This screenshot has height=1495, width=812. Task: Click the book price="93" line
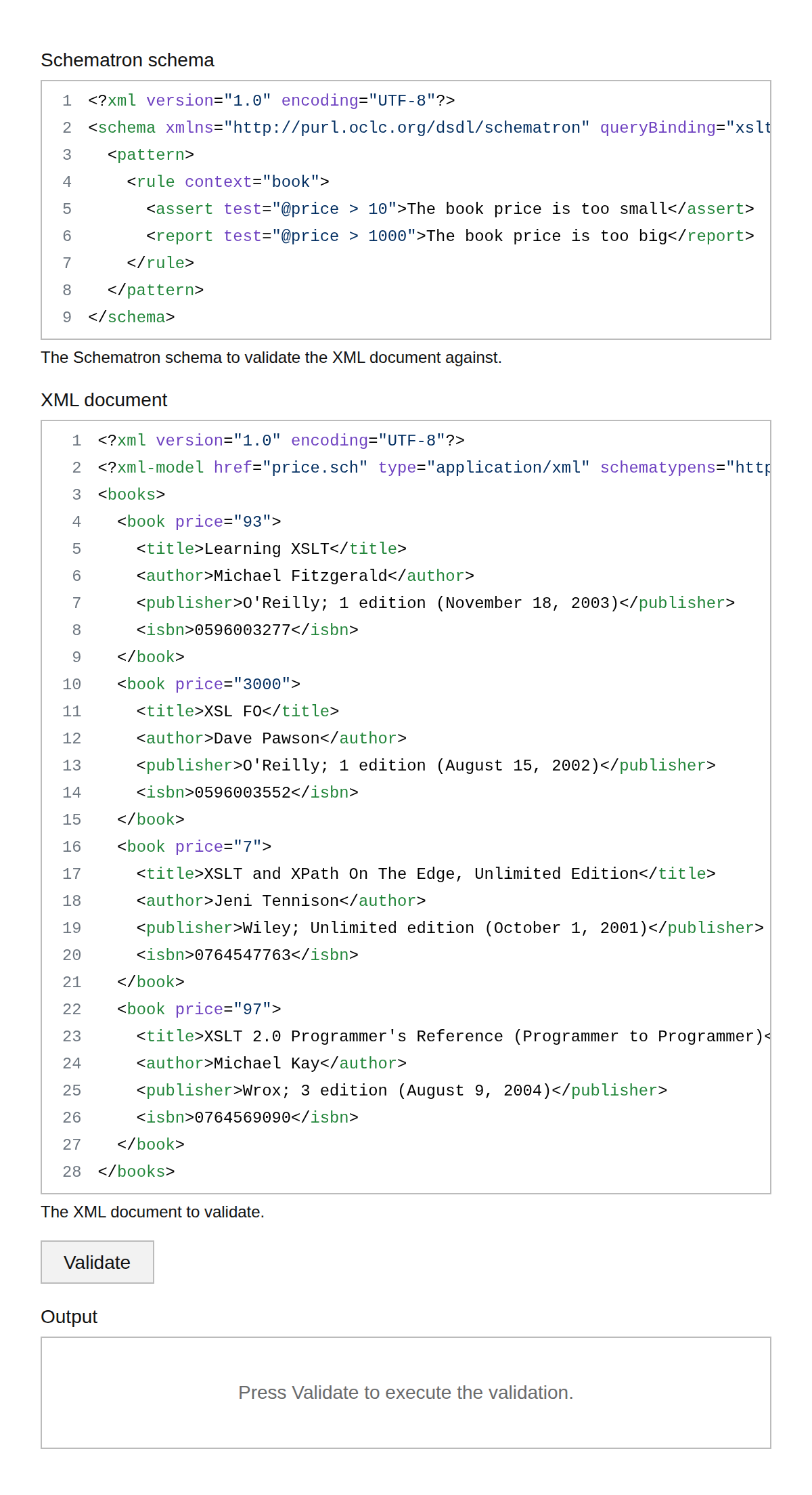coord(199,522)
